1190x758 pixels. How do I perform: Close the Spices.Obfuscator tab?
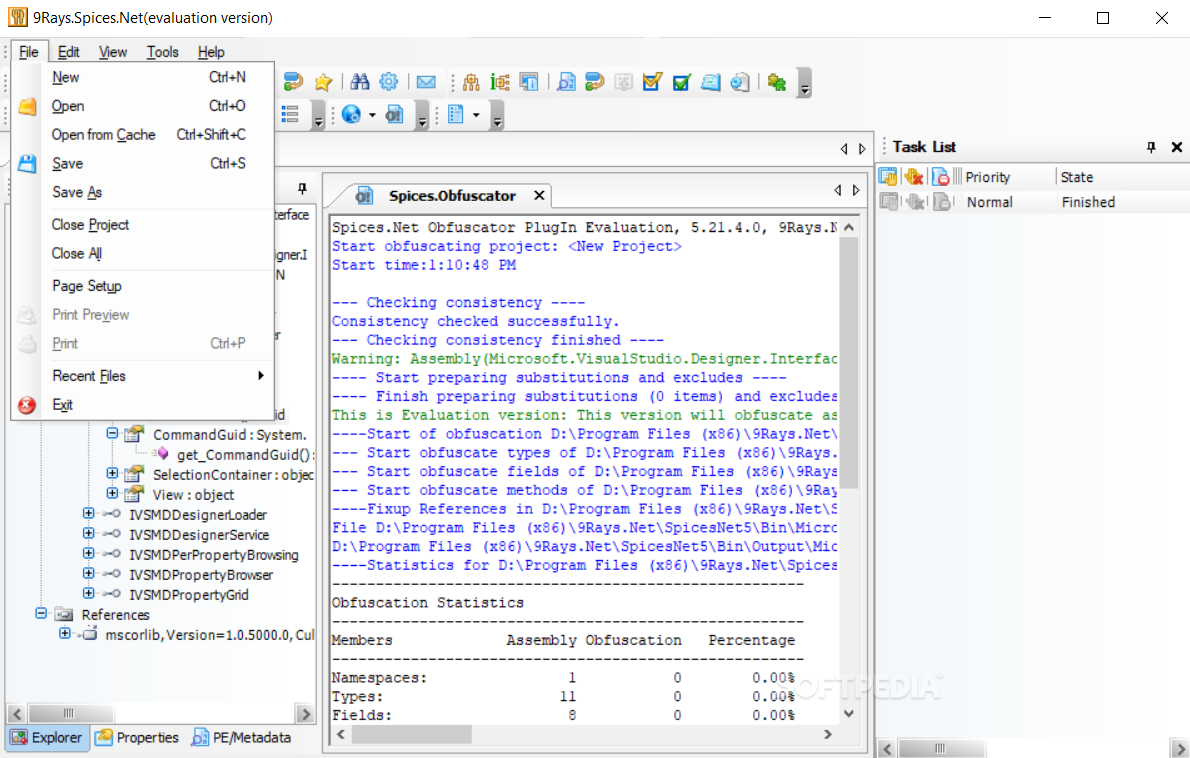(539, 196)
